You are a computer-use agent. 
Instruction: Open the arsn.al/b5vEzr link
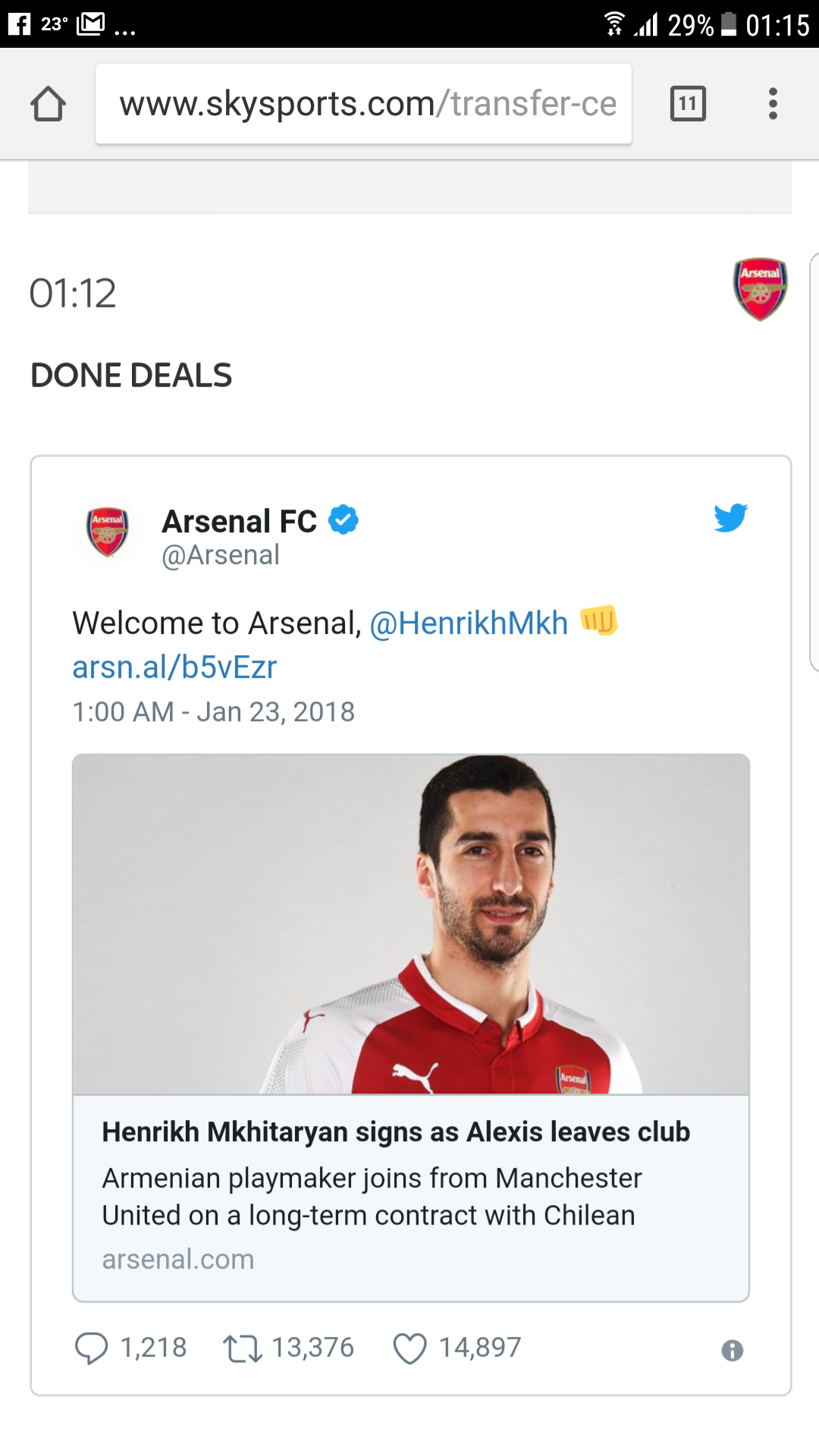click(x=174, y=667)
